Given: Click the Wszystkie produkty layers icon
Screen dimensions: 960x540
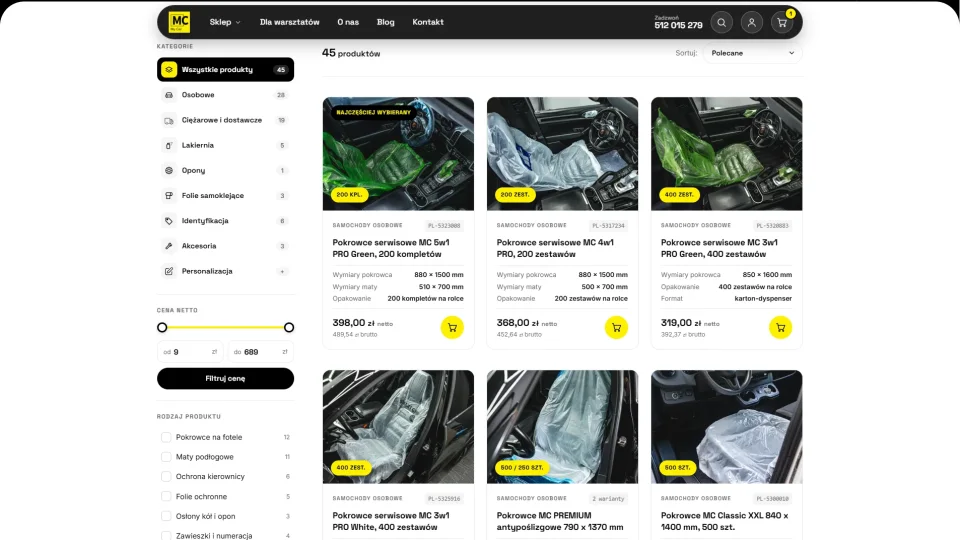Looking at the screenshot, I should pyautogui.click(x=169, y=70).
